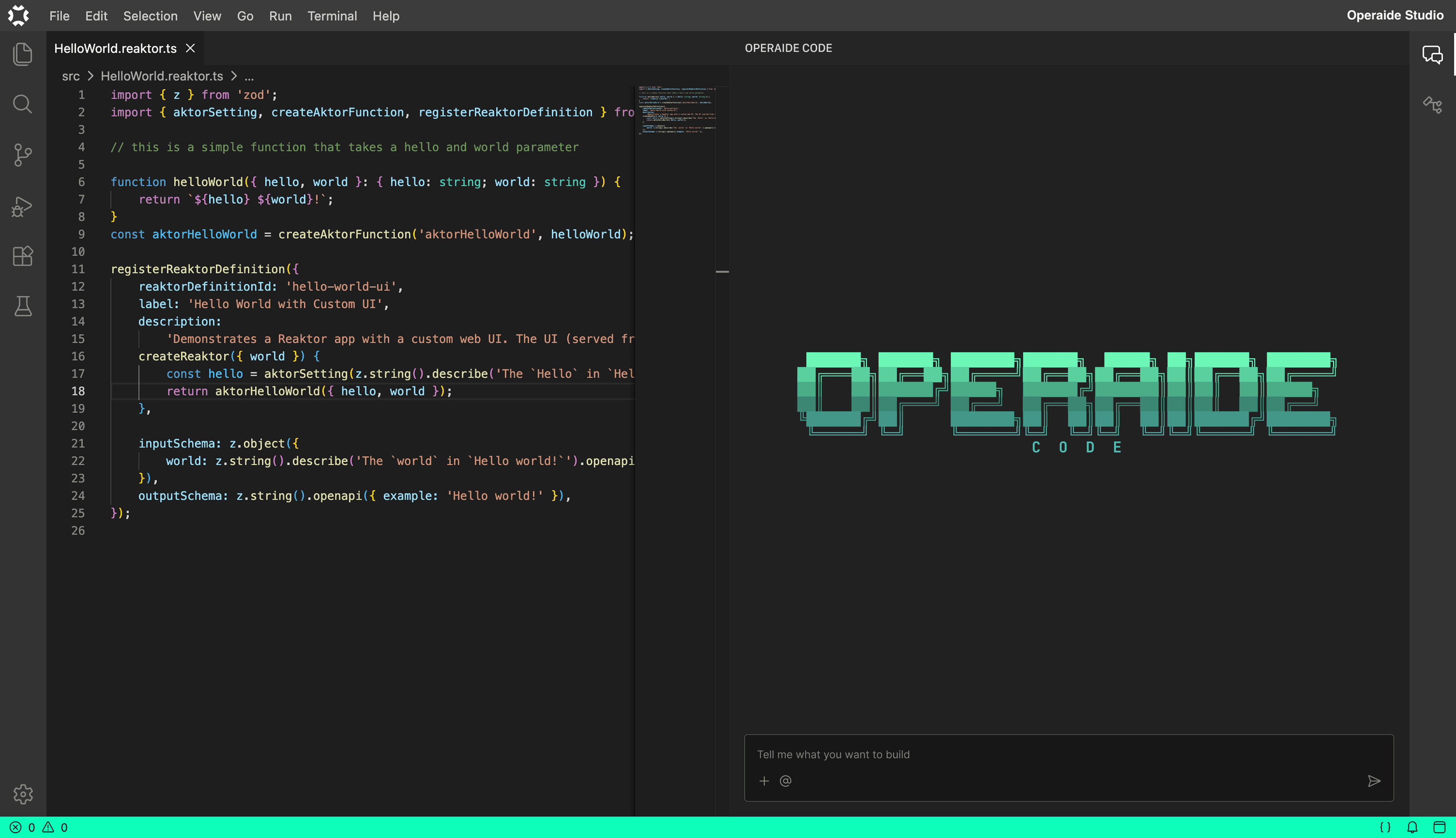Send the chat message with arrow icon
This screenshot has width=1456, height=838.
click(x=1374, y=781)
